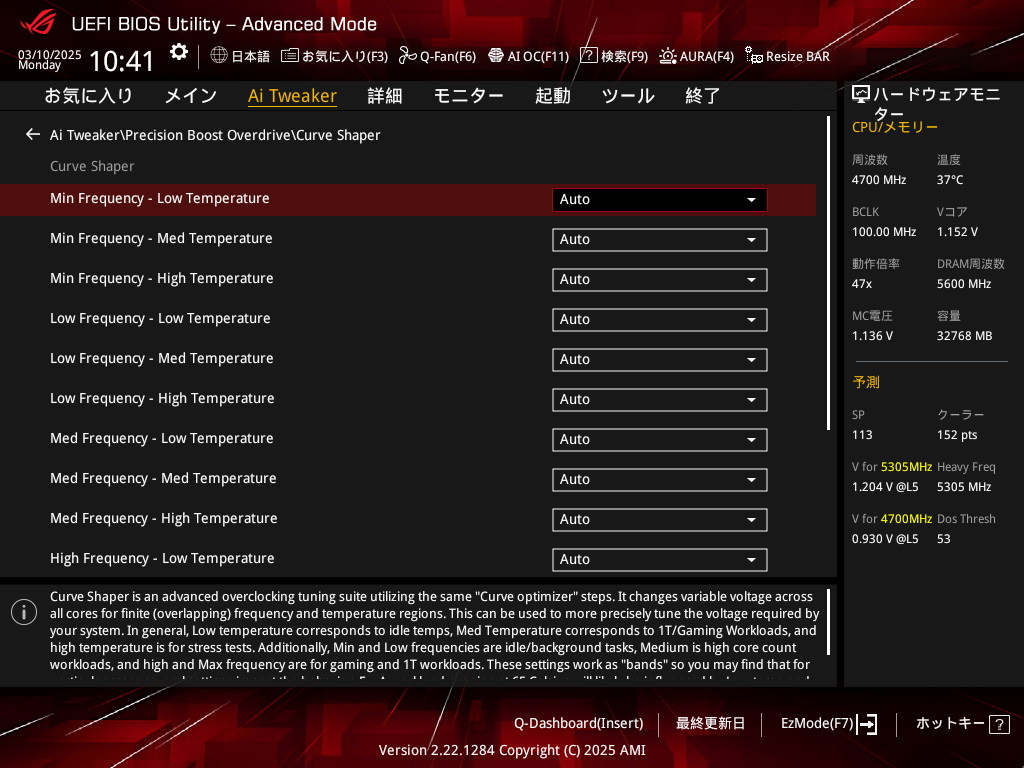Image resolution: width=1024 pixels, height=768 pixels.
Task: Go back using the left arrow icon
Action: pos(33,135)
